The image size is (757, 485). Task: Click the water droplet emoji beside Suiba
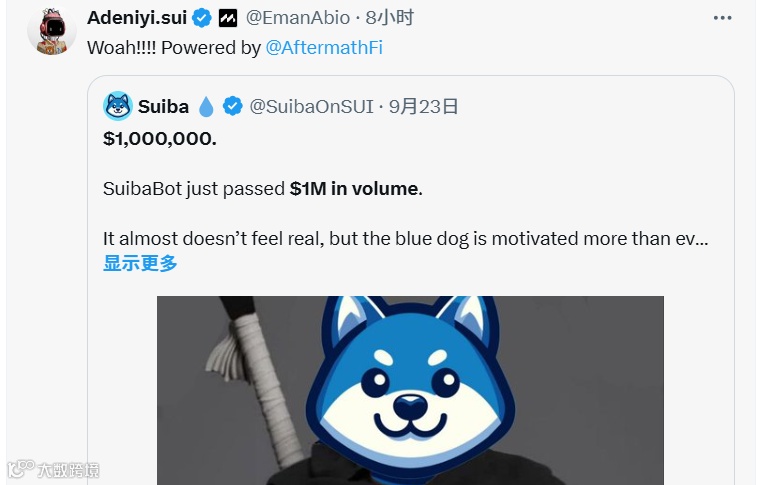tap(206, 107)
